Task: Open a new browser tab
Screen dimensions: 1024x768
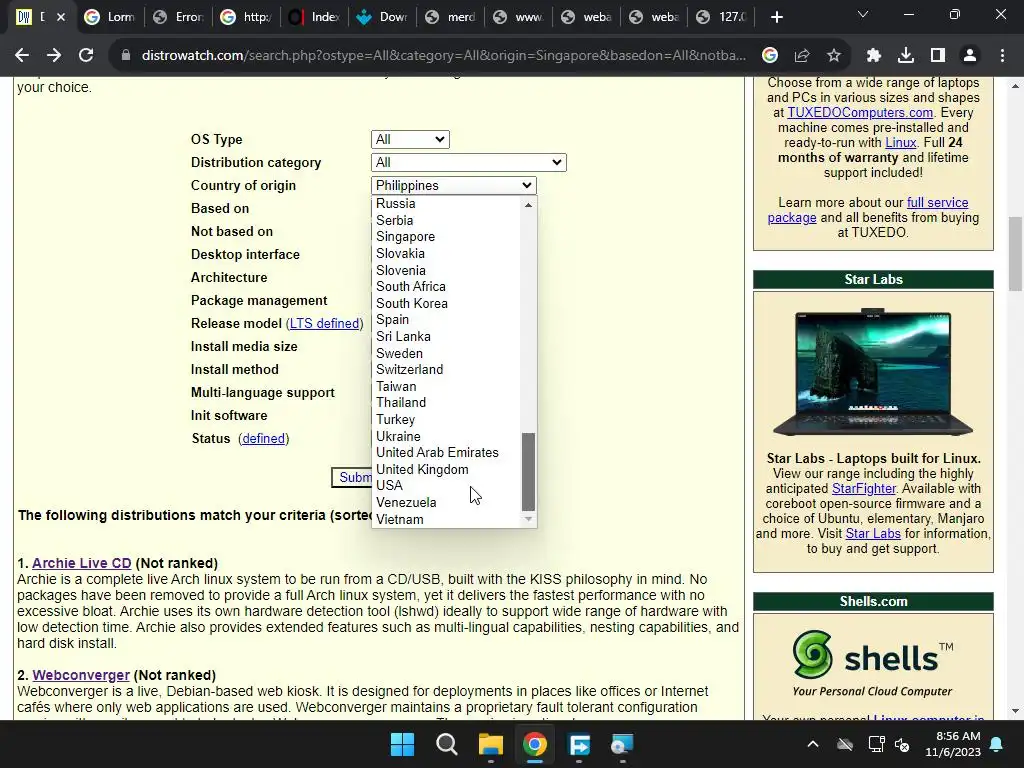Action: 776,17
